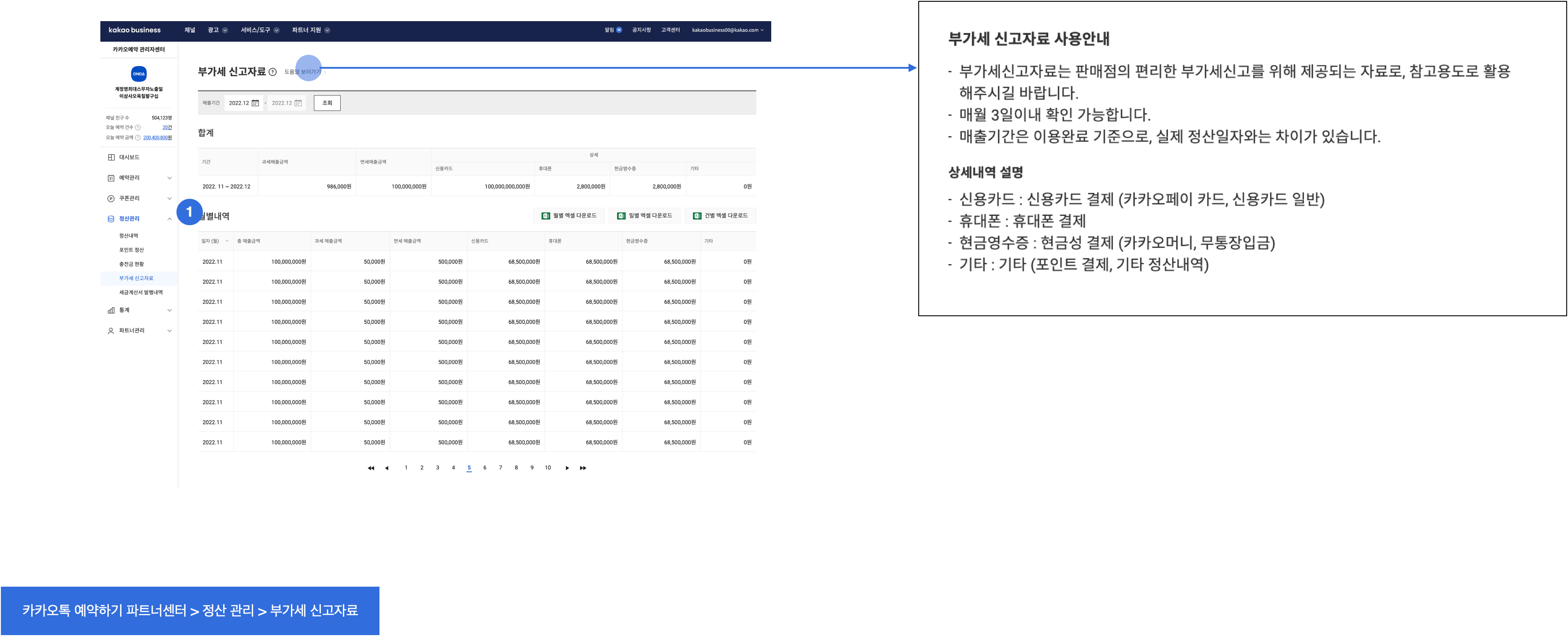Click the ONDA channel logo
Viewport: 1568px width, 636px height.
[x=139, y=74]
